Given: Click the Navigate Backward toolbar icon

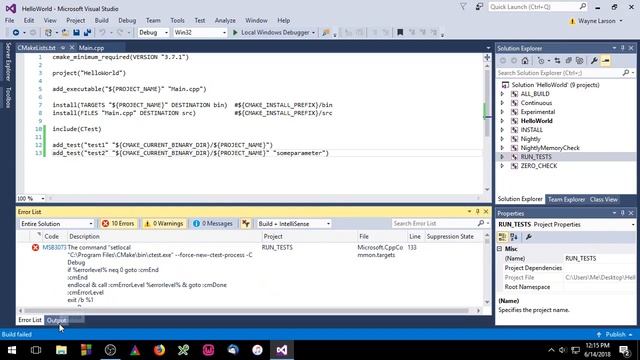Looking at the screenshot, I should pos(16,32).
